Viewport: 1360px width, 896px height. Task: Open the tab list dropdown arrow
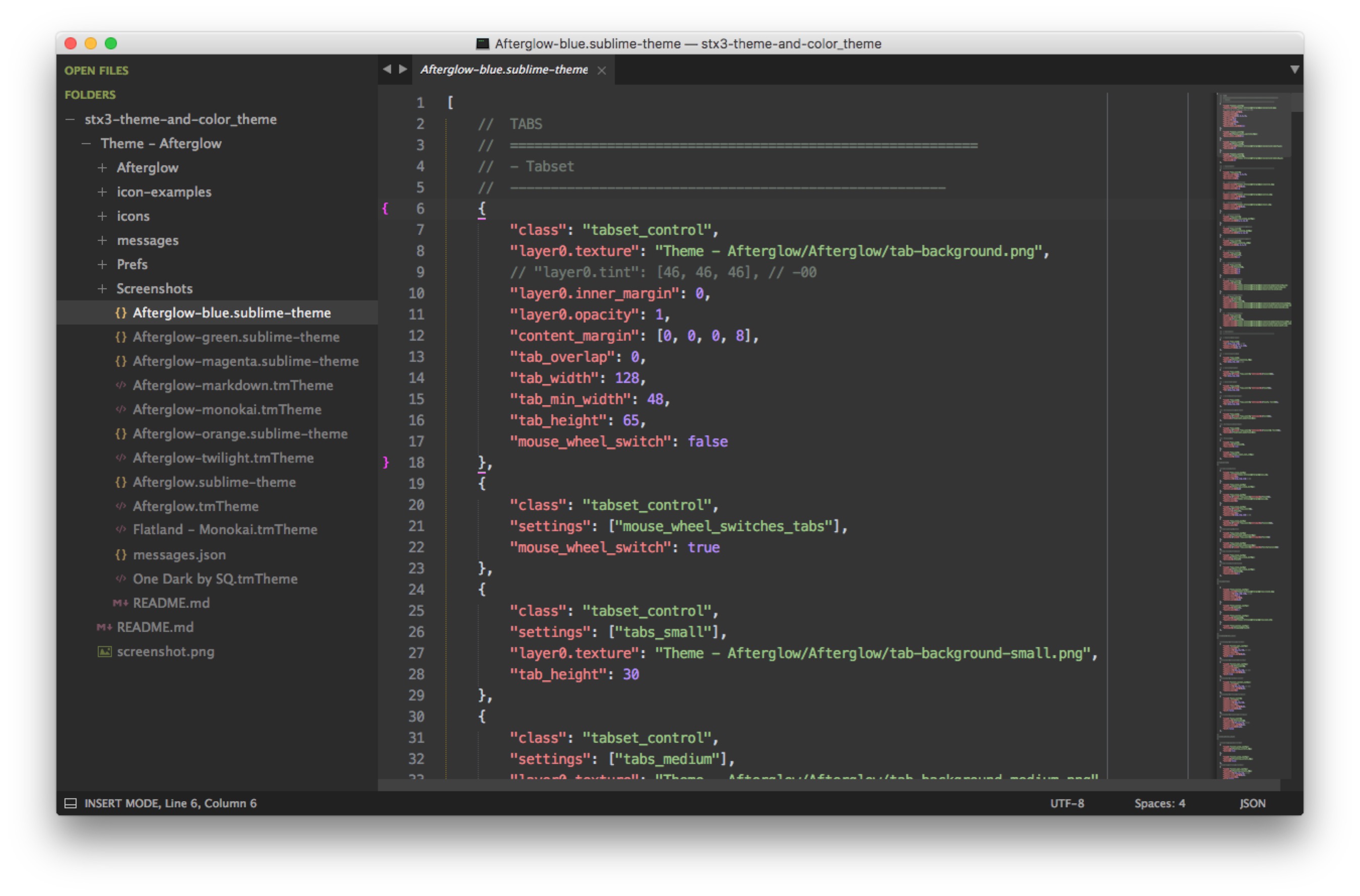point(1294,69)
